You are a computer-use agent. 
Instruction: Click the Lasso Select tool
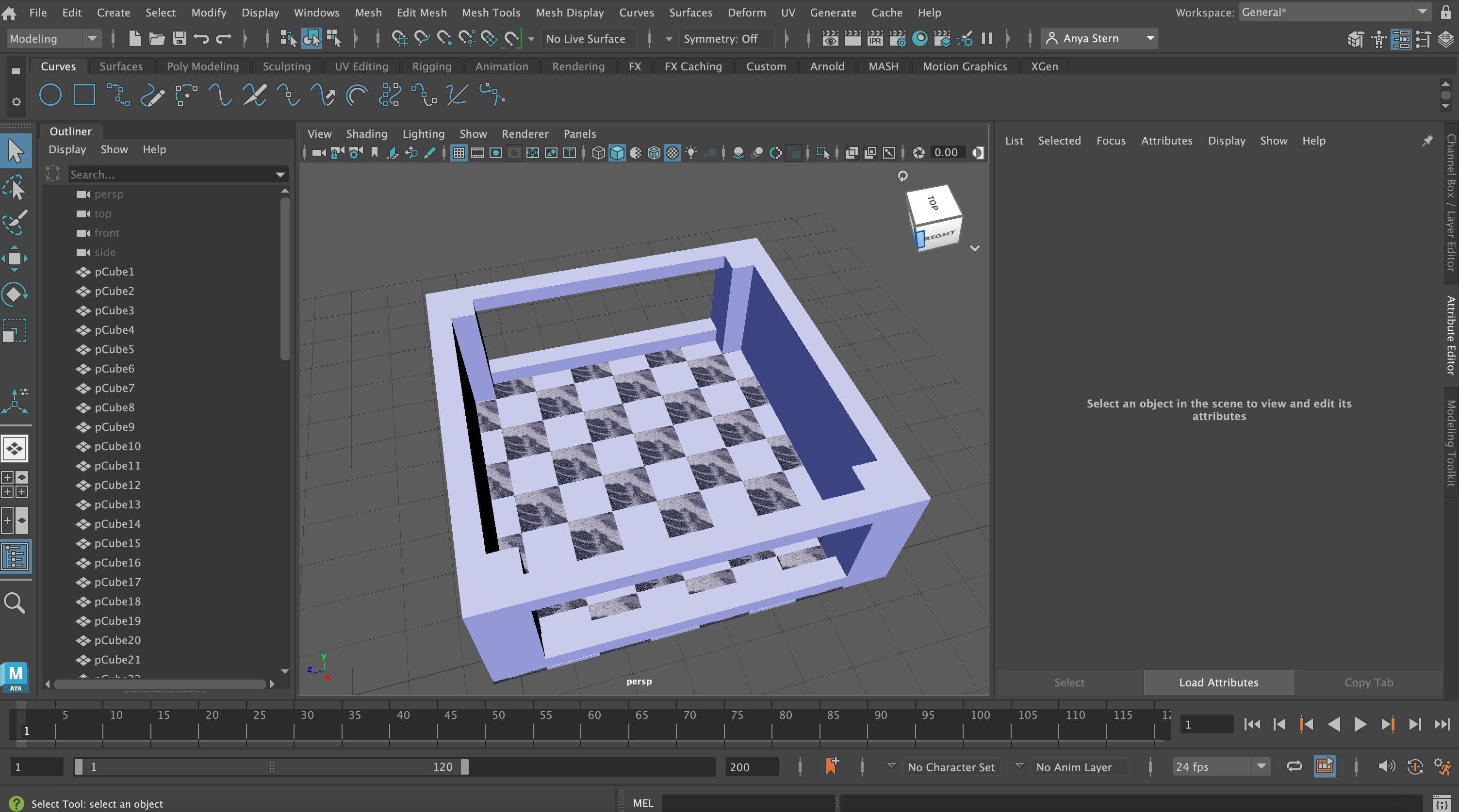pos(15,187)
